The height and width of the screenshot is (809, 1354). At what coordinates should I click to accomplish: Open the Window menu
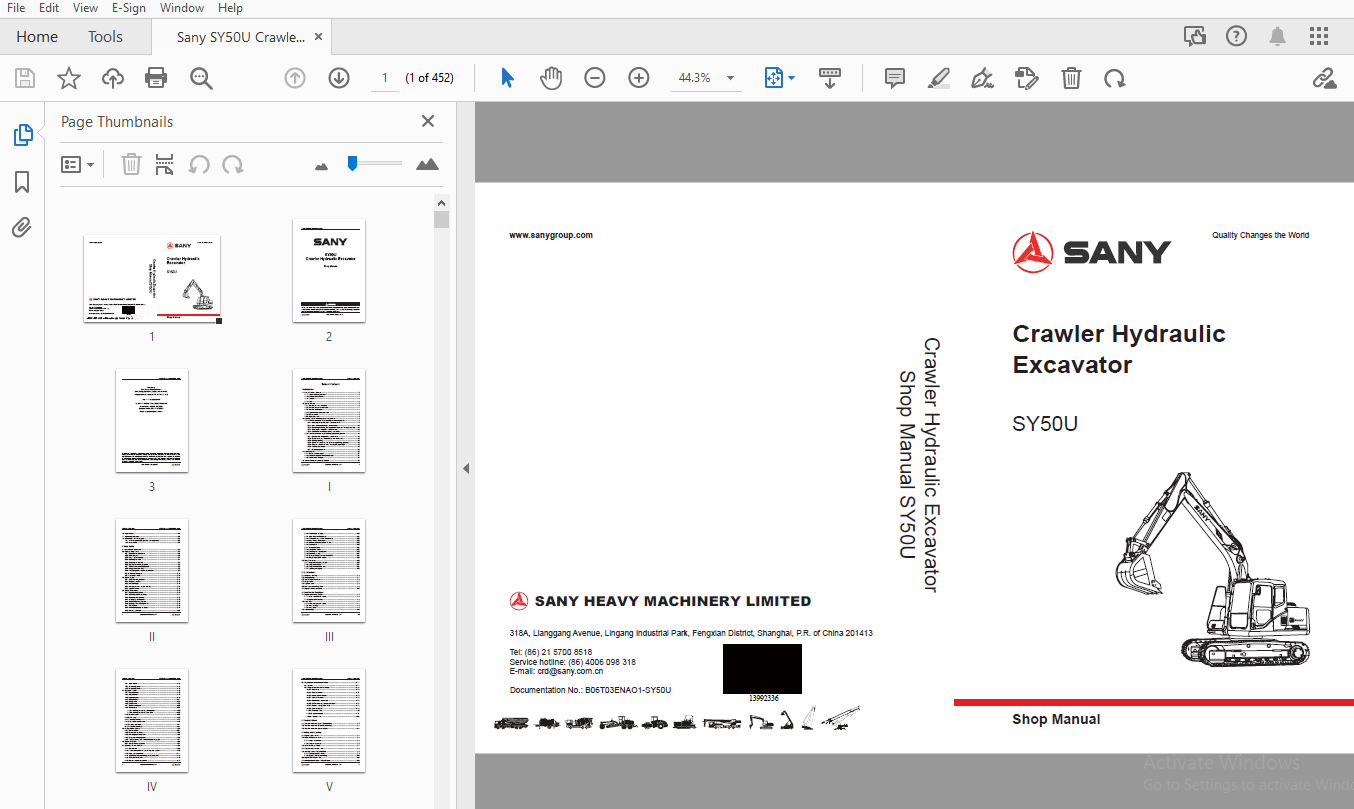click(182, 8)
